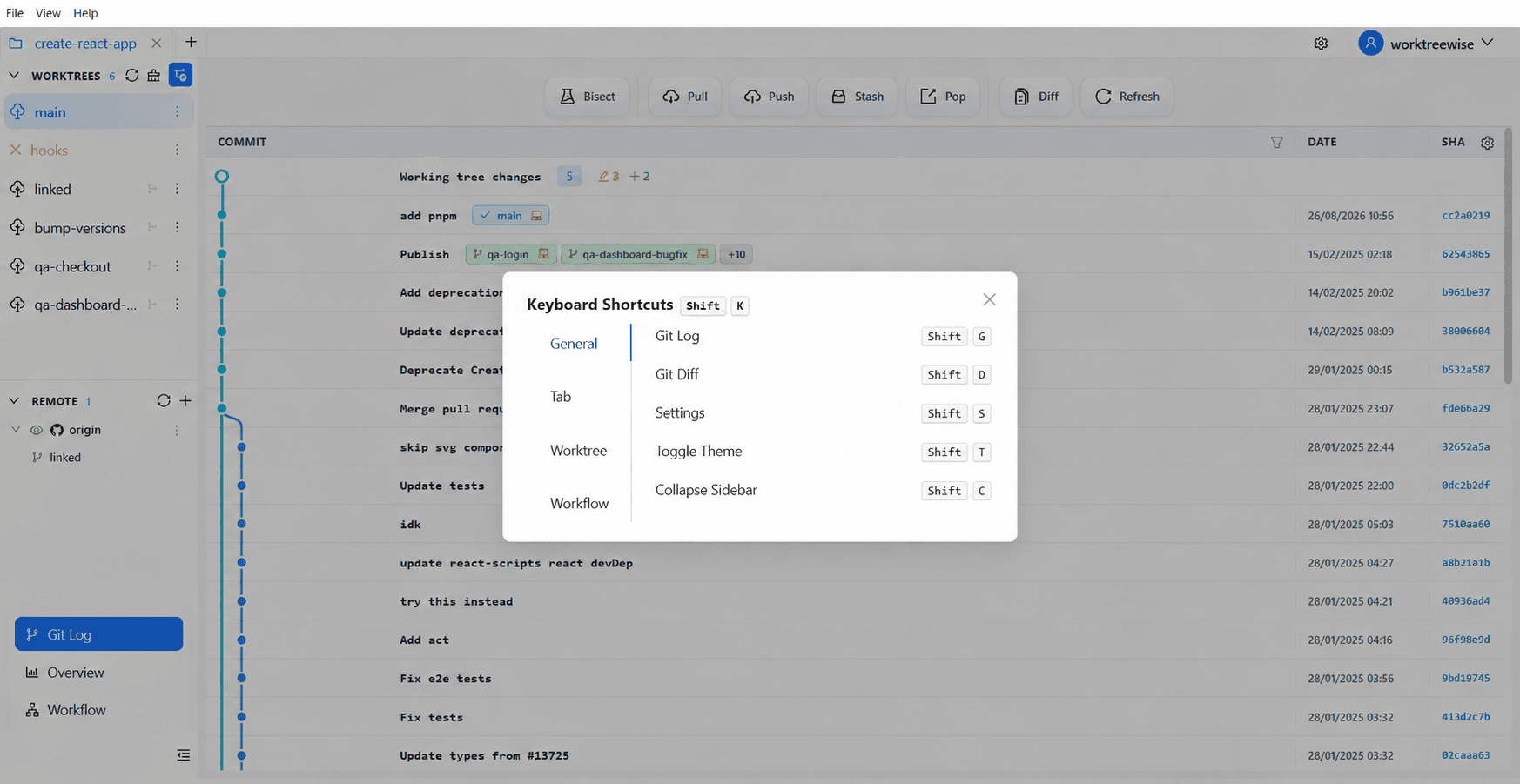Click the filter icon in commit header
This screenshot has width=1520, height=784.
point(1276,143)
